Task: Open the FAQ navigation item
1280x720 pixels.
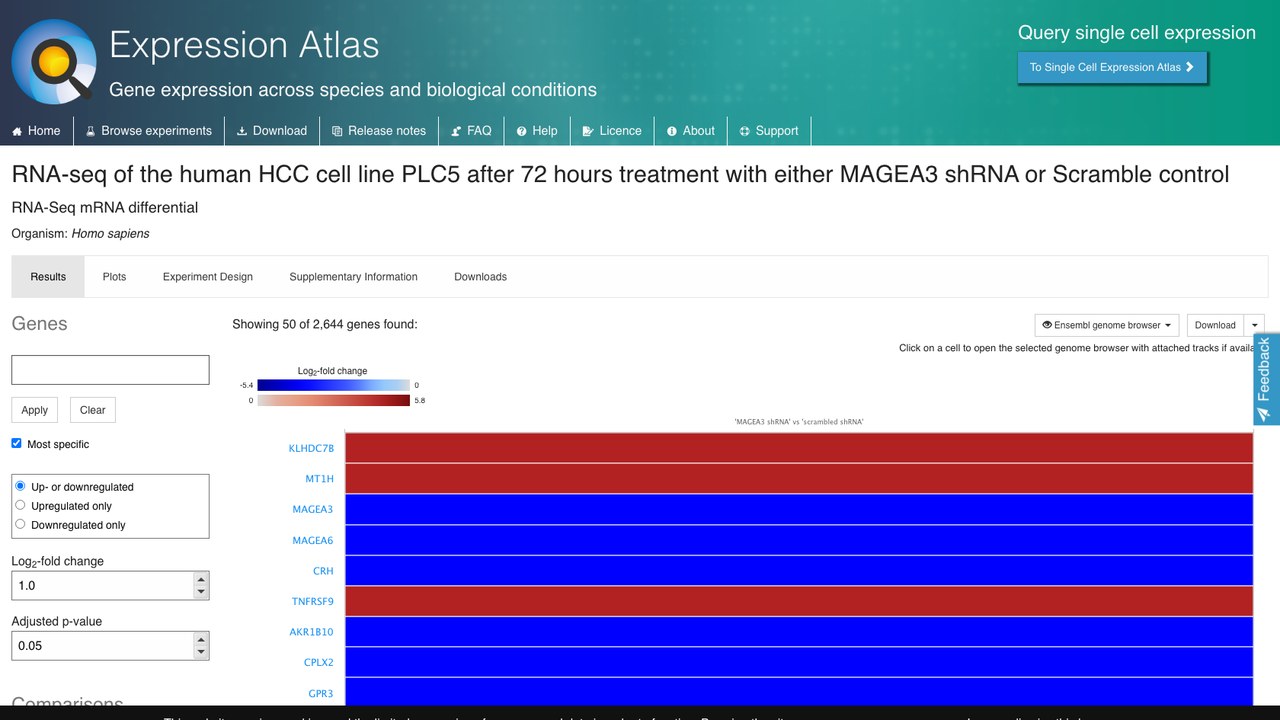Action: coord(471,131)
